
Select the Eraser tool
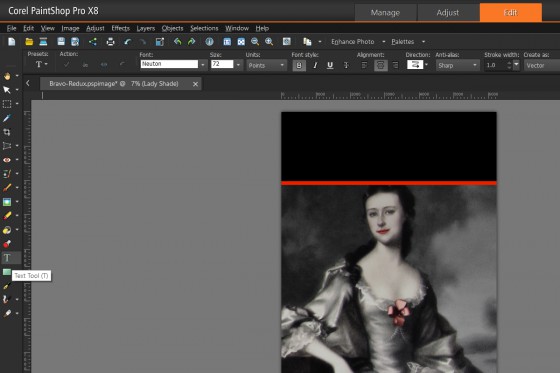[x=7, y=216]
